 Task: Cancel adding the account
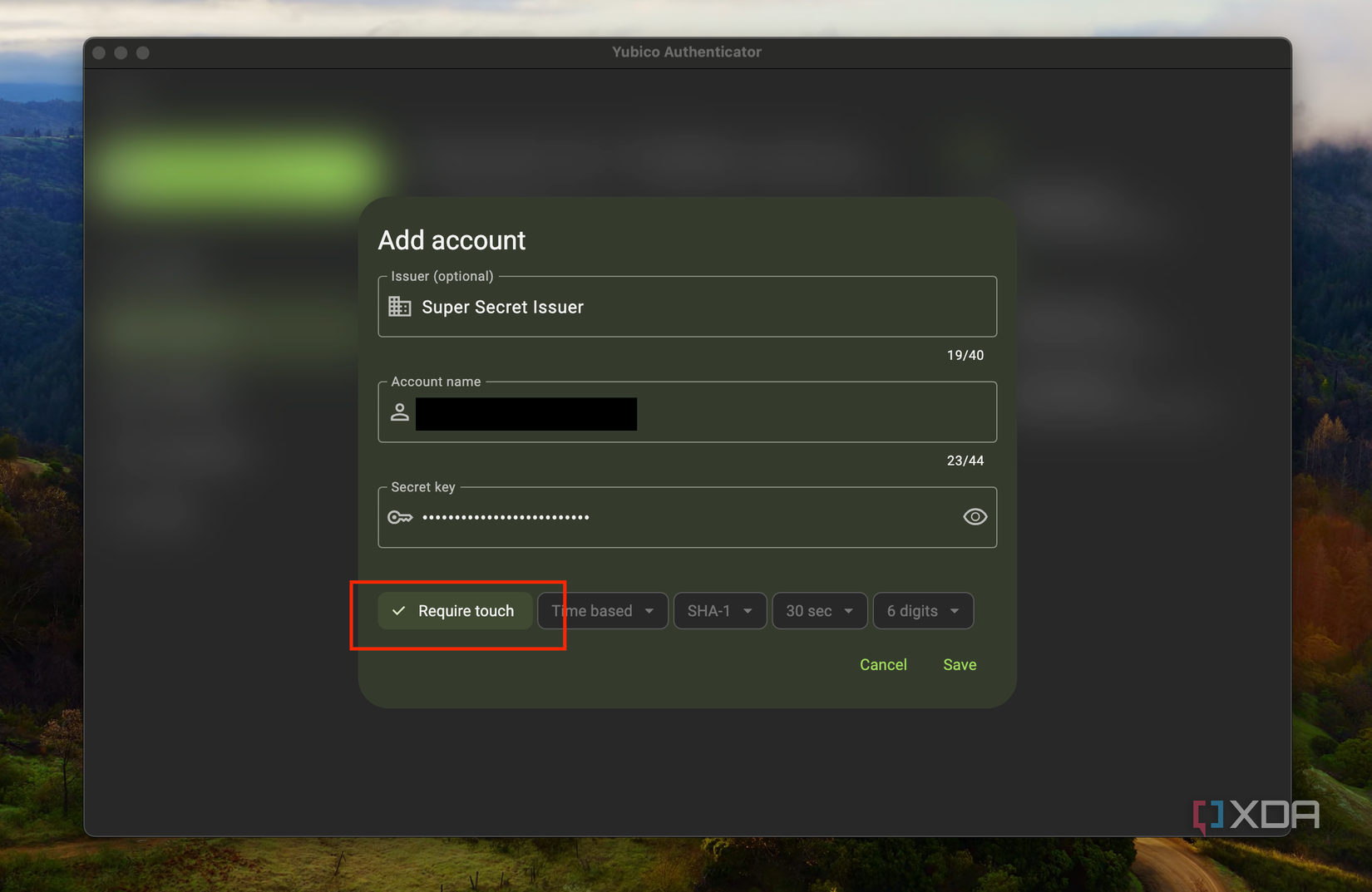click(883, 664)
